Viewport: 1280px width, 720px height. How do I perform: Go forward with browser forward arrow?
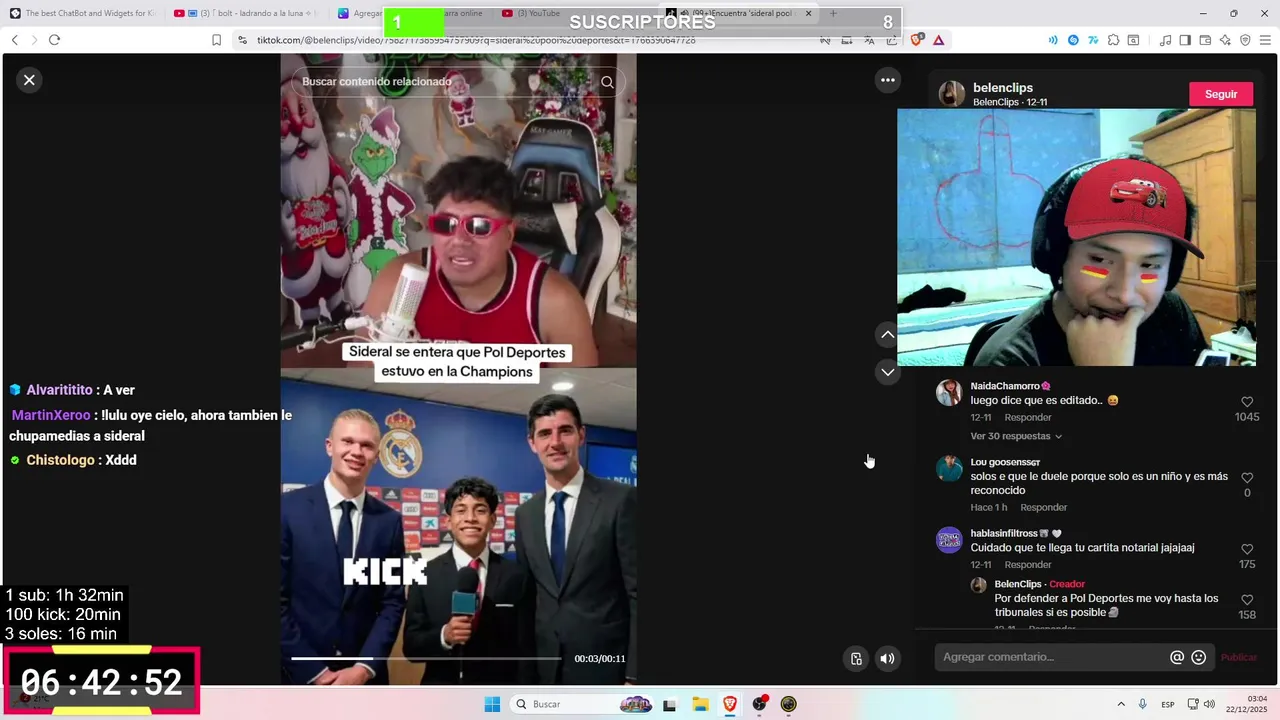coord(34,40)
